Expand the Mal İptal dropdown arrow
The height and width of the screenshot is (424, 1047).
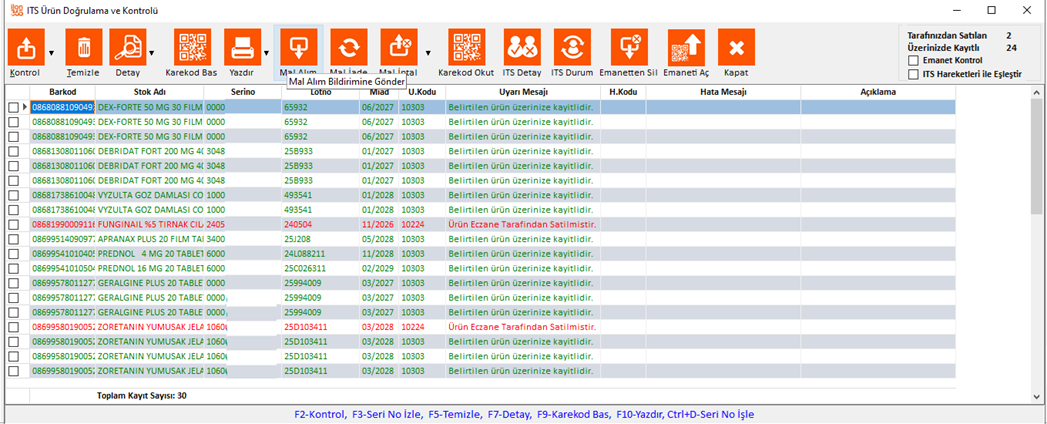coord(427,51)
